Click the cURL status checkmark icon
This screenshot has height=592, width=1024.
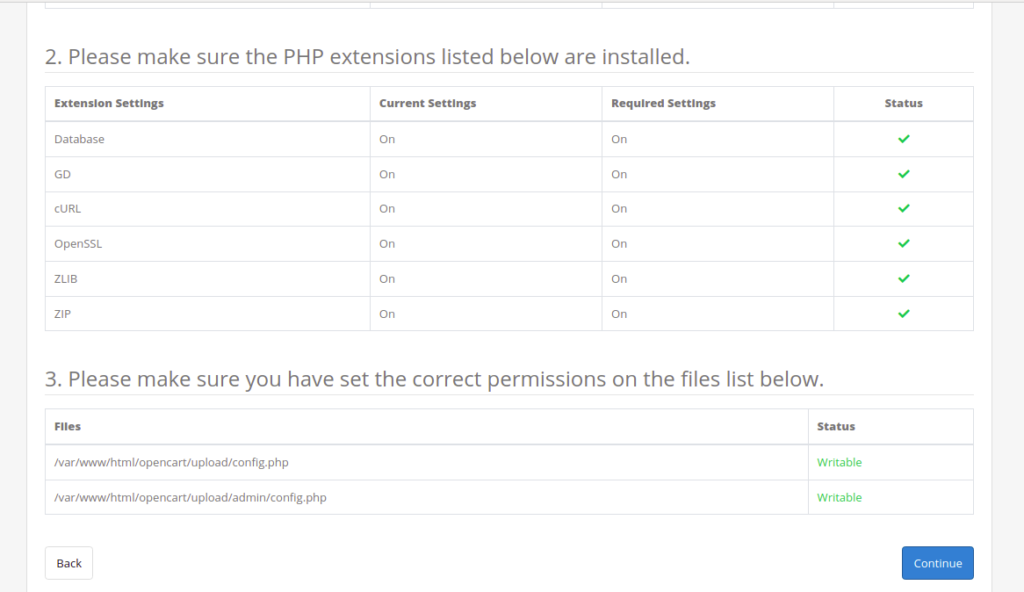coord(904,208)
